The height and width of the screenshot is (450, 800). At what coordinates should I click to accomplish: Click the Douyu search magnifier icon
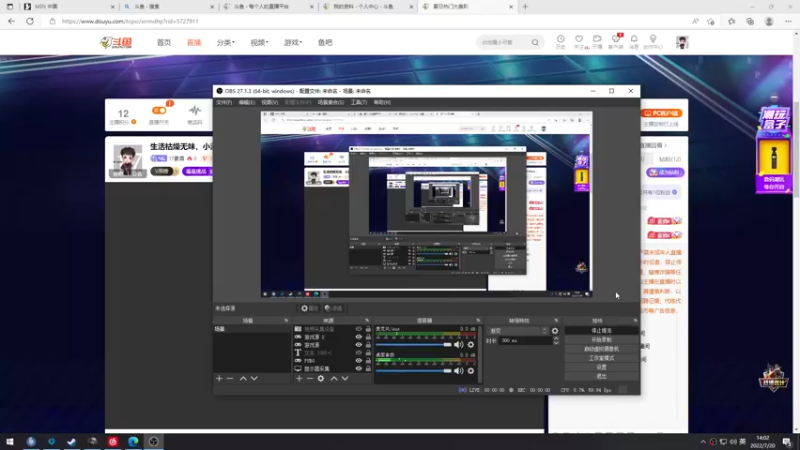(x=535, y=42)
